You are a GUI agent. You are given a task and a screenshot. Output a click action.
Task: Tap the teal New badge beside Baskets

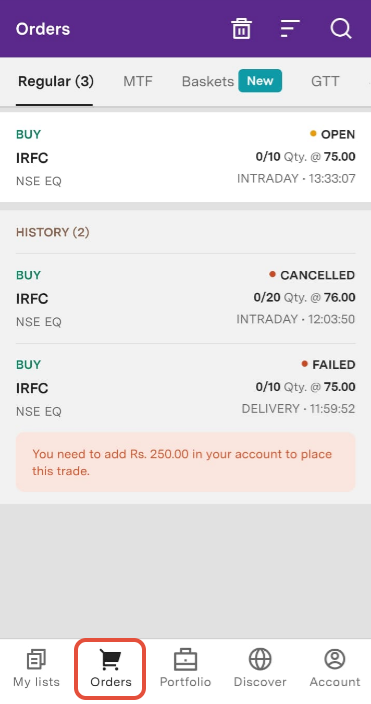260,81
